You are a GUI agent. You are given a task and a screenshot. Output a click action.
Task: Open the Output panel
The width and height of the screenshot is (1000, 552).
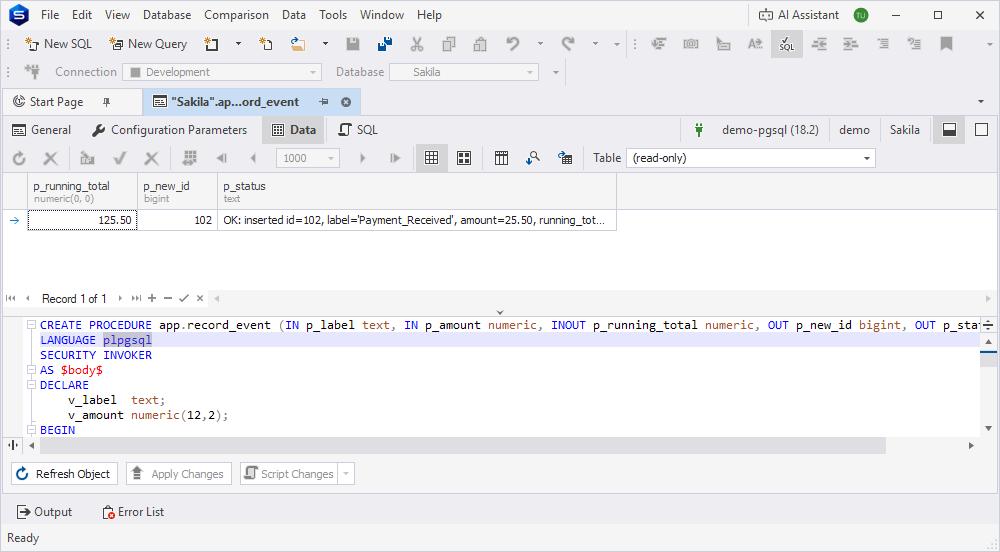45,512
